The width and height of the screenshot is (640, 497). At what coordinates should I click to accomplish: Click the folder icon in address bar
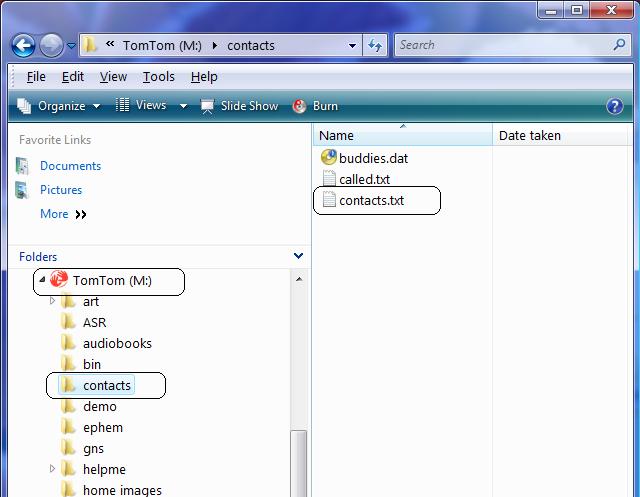point(89,44)
